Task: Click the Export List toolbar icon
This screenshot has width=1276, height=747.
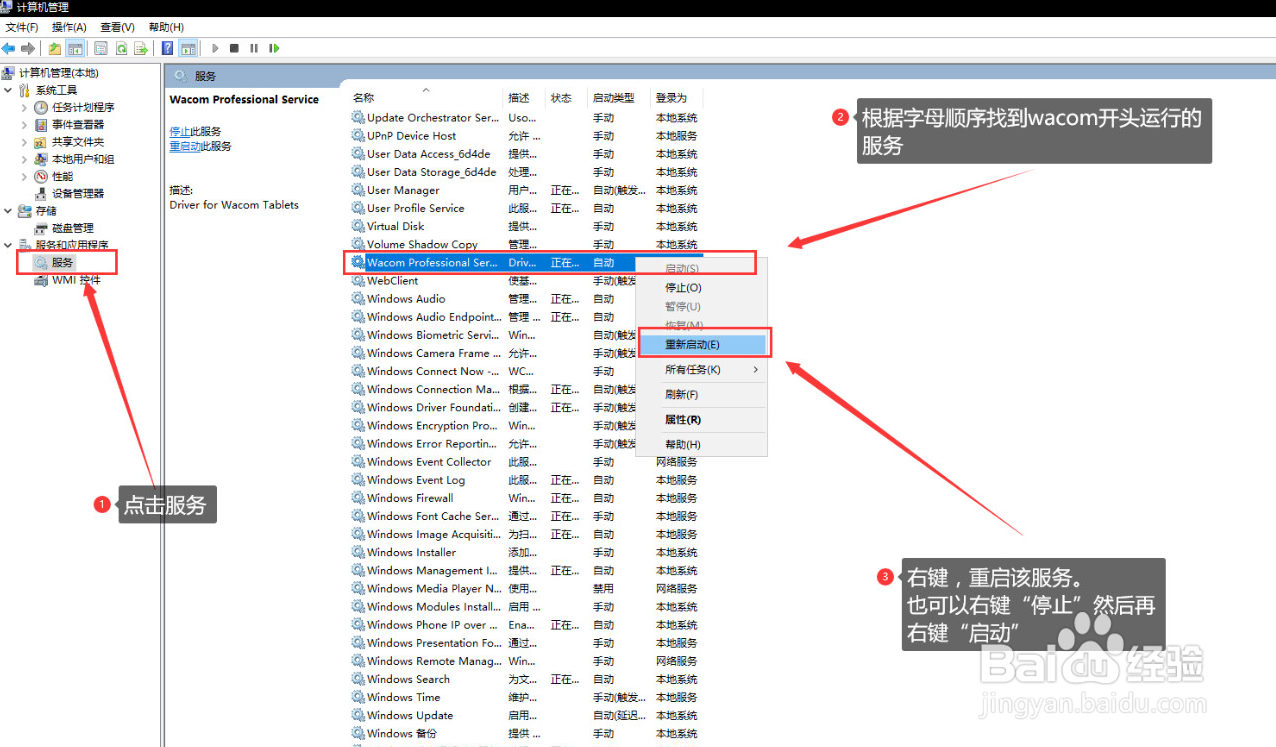Action: (x=141, y=48)
